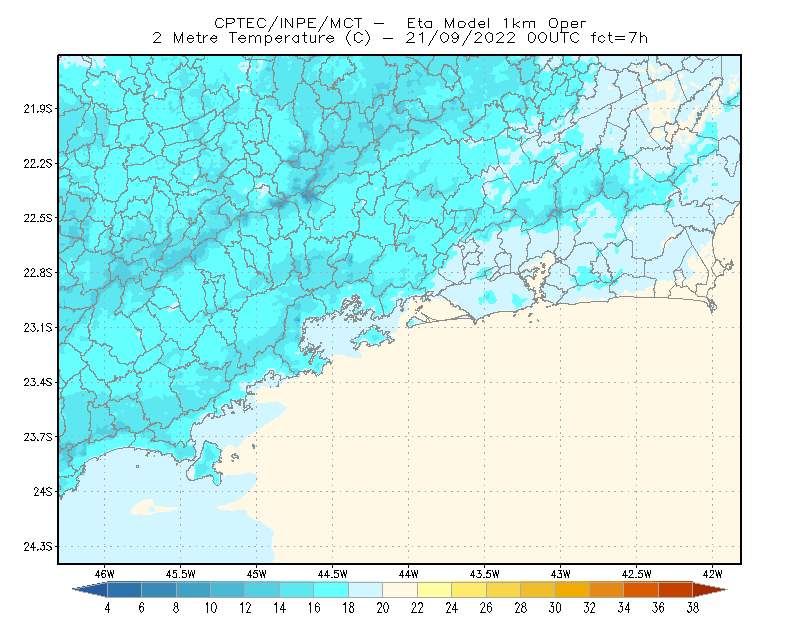Viewport: 800px width, 618px height.
Task: Click the 42W longitude label
Action: coord(712,574)
